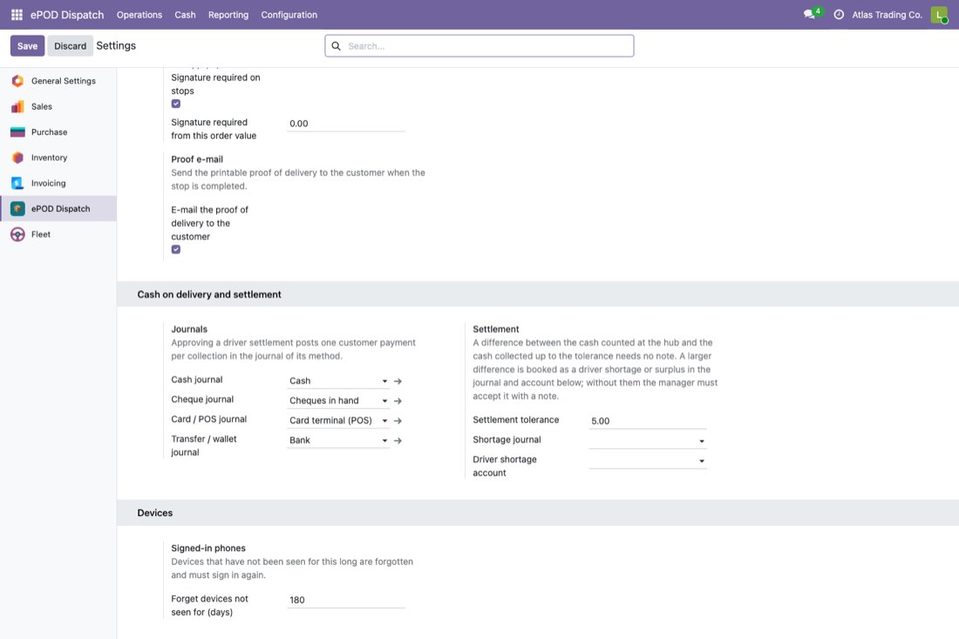Open the activities clock icon

click(839, 15)
